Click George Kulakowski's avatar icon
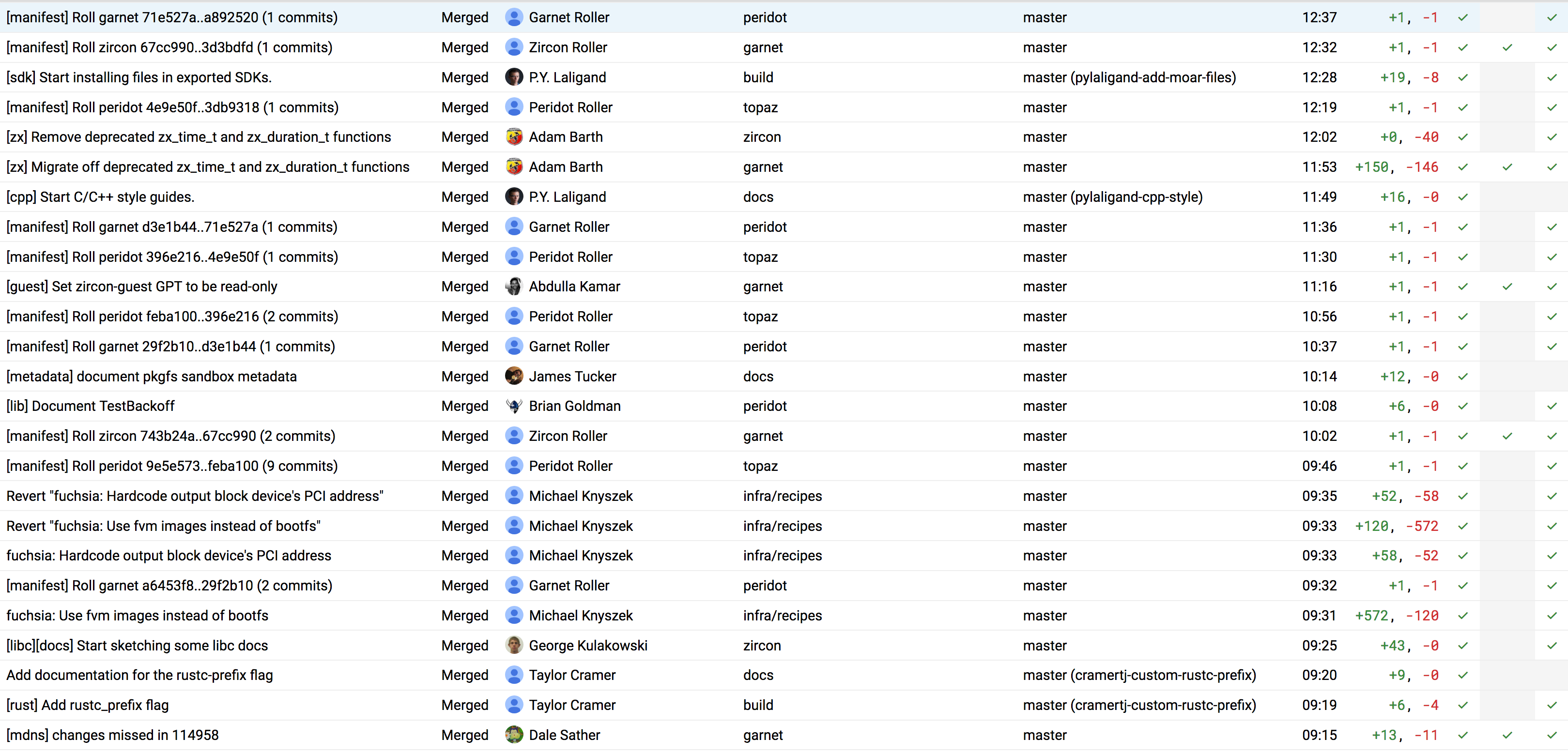The width and height of the screenshot is (1568, 754). point(514,645)
